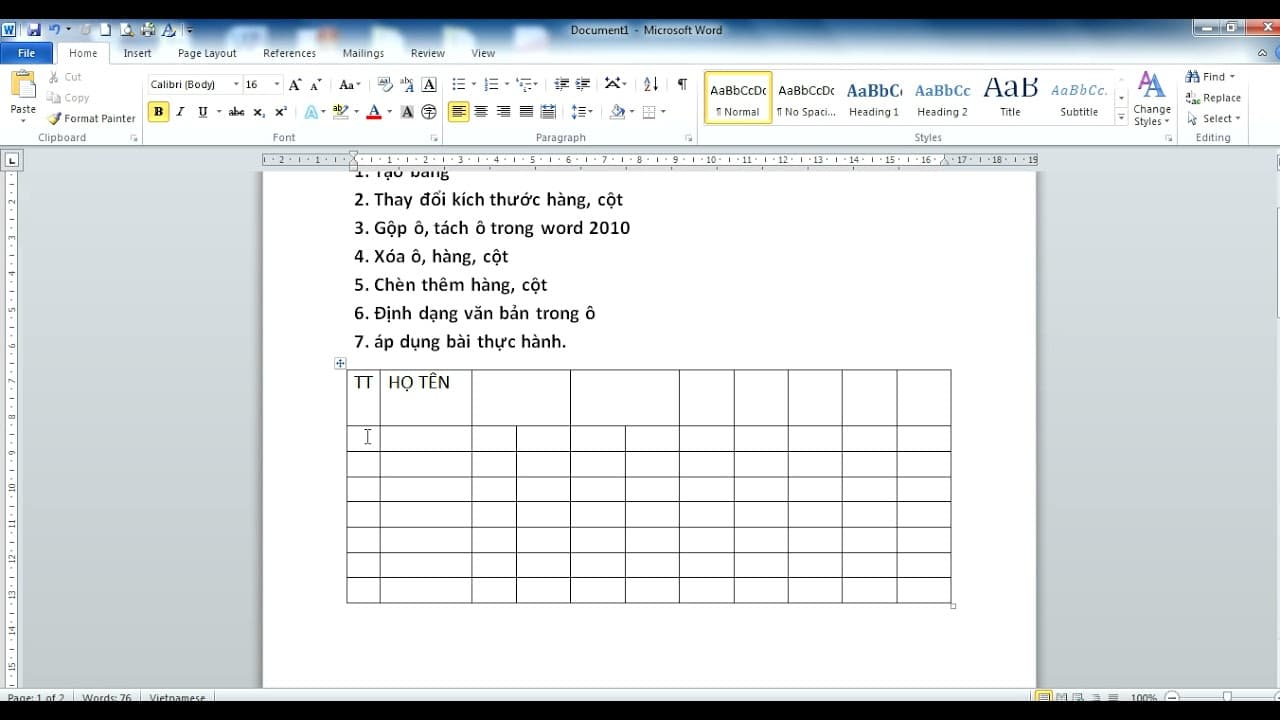Open the File tab
Image resolution: width=1280 pixels, height=720 pixels.
(x=27, y=53)
